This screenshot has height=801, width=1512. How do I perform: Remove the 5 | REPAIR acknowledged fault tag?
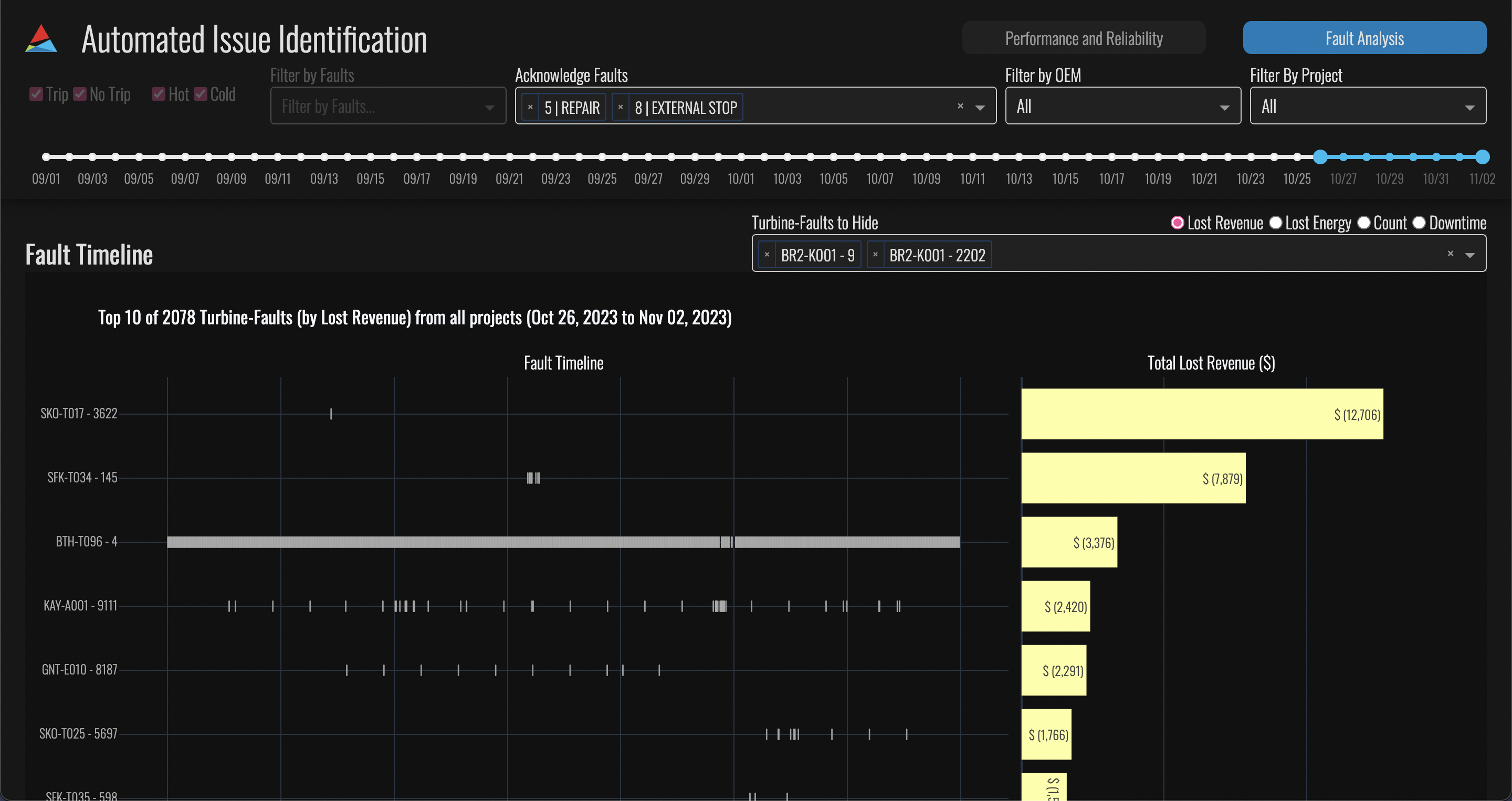531,108
